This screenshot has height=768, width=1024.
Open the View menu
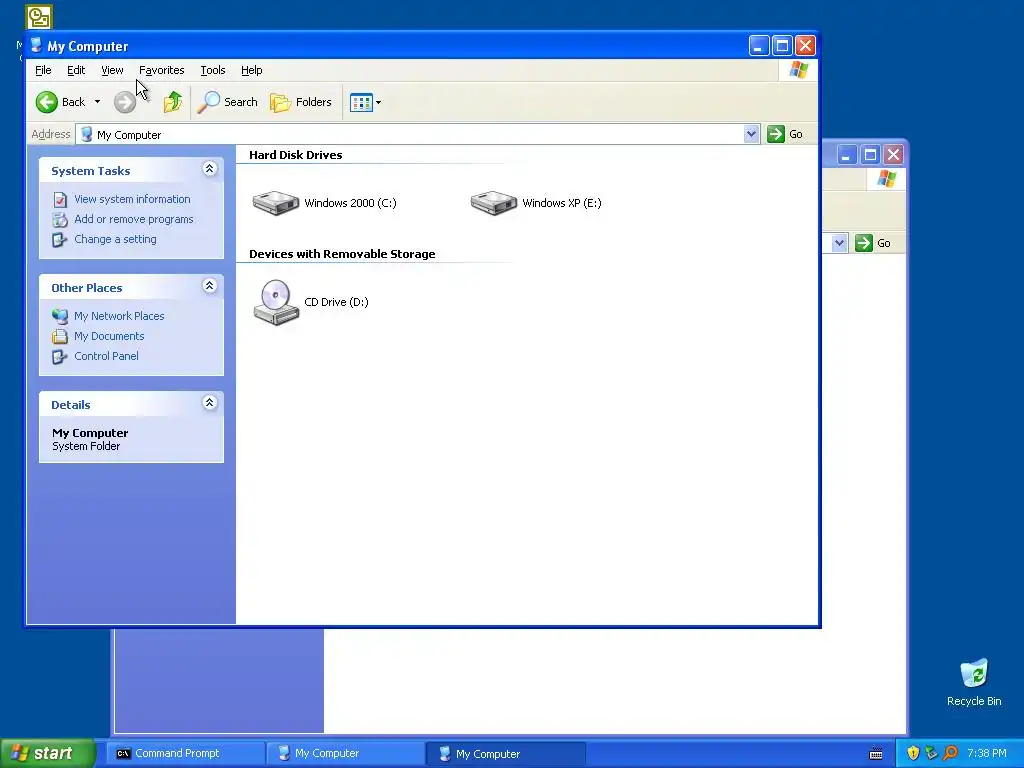112,70
